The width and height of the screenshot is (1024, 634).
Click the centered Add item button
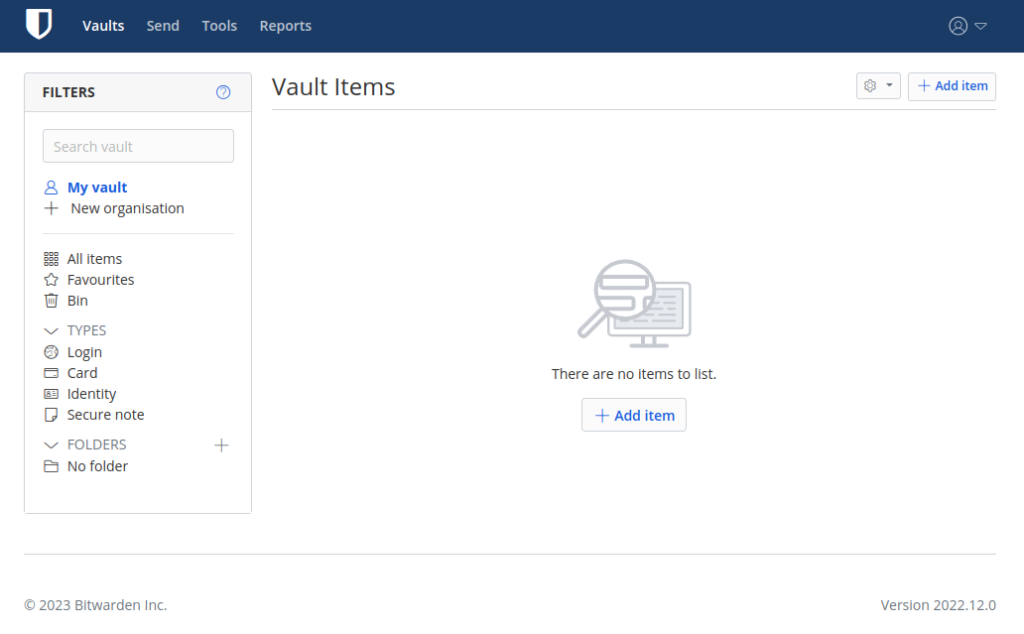634,415
